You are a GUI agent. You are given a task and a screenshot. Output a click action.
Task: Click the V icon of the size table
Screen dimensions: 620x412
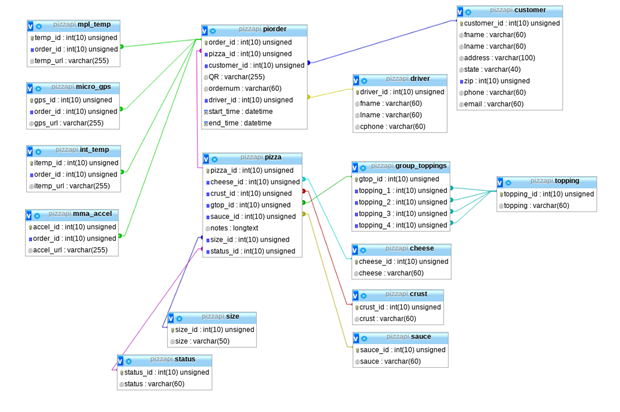[171, 318]
